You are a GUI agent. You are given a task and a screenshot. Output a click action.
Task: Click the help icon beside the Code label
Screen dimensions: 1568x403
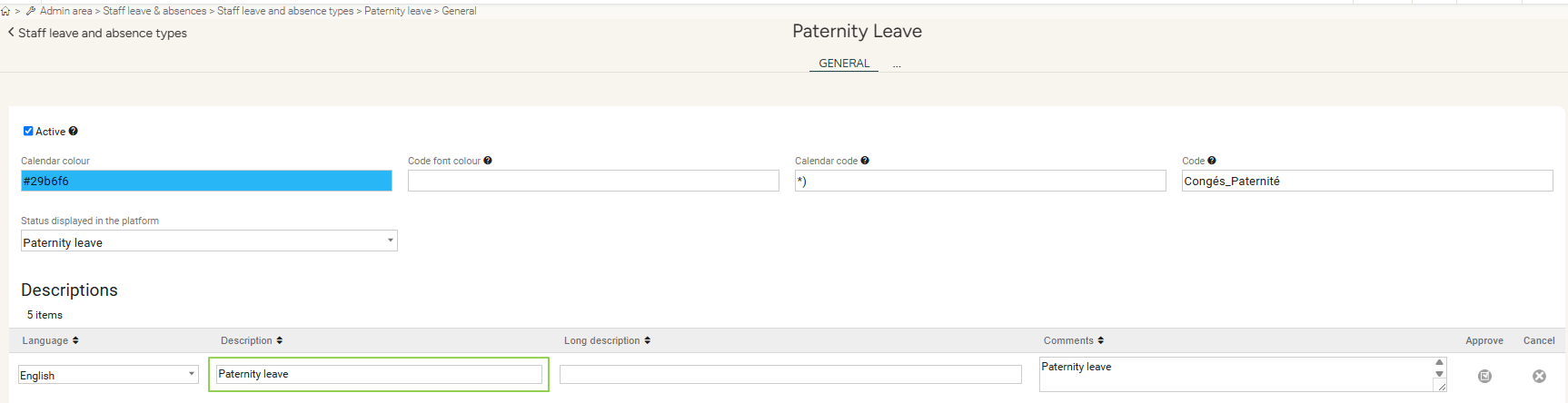[x=1212, y=161]
